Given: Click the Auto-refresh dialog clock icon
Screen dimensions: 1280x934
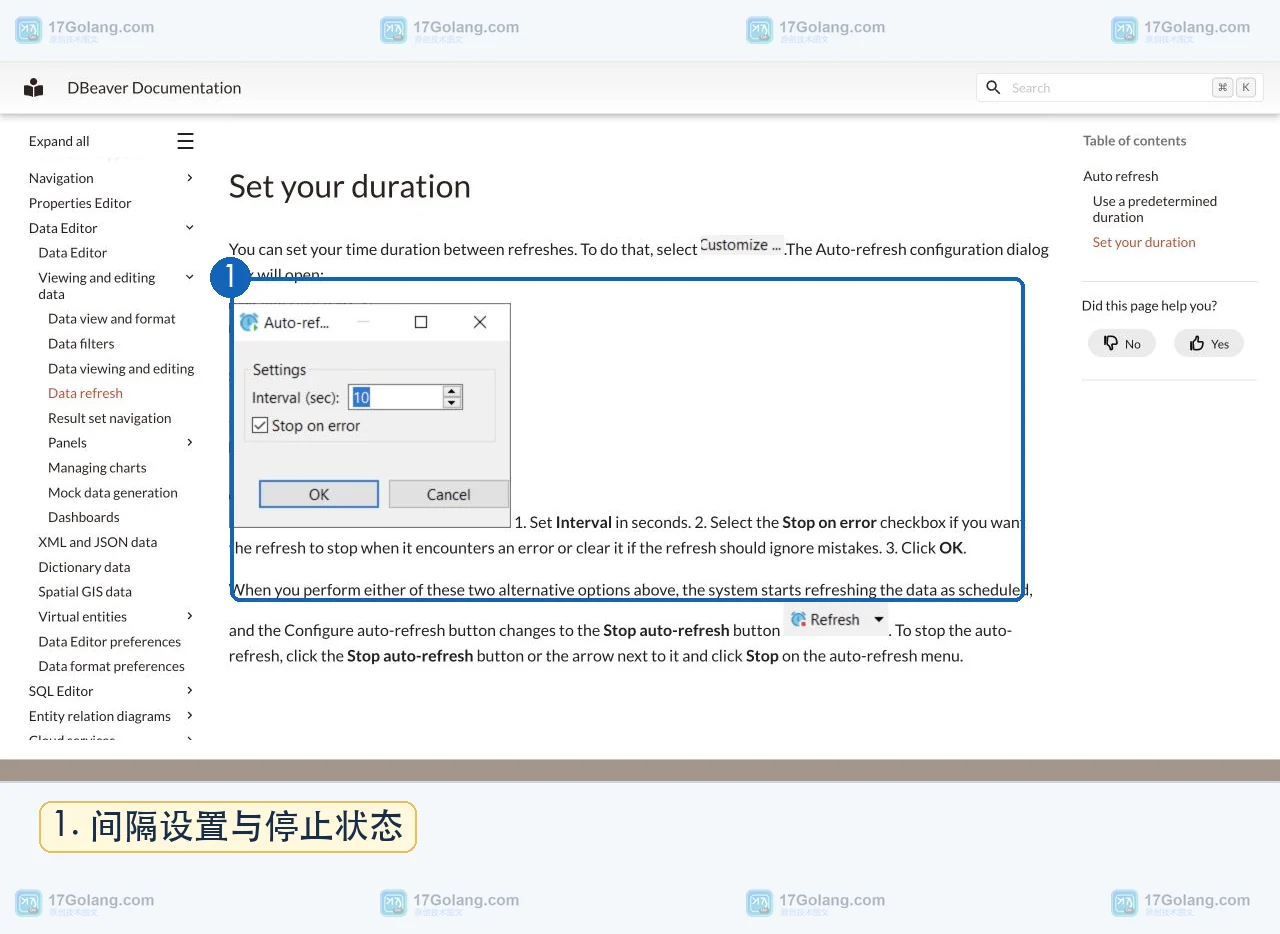Looking at the screenshot, I should tap(249, 322).
